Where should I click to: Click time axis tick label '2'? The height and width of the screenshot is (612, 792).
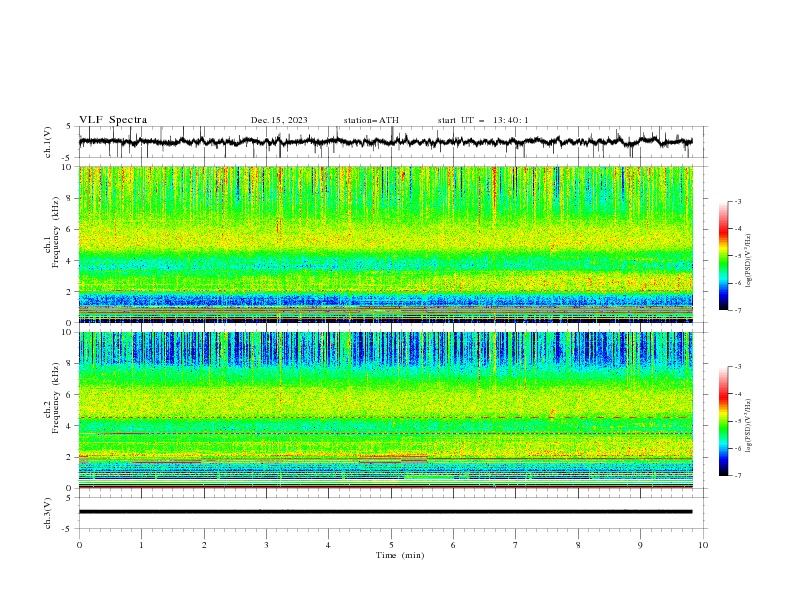(x=204, y=545)
